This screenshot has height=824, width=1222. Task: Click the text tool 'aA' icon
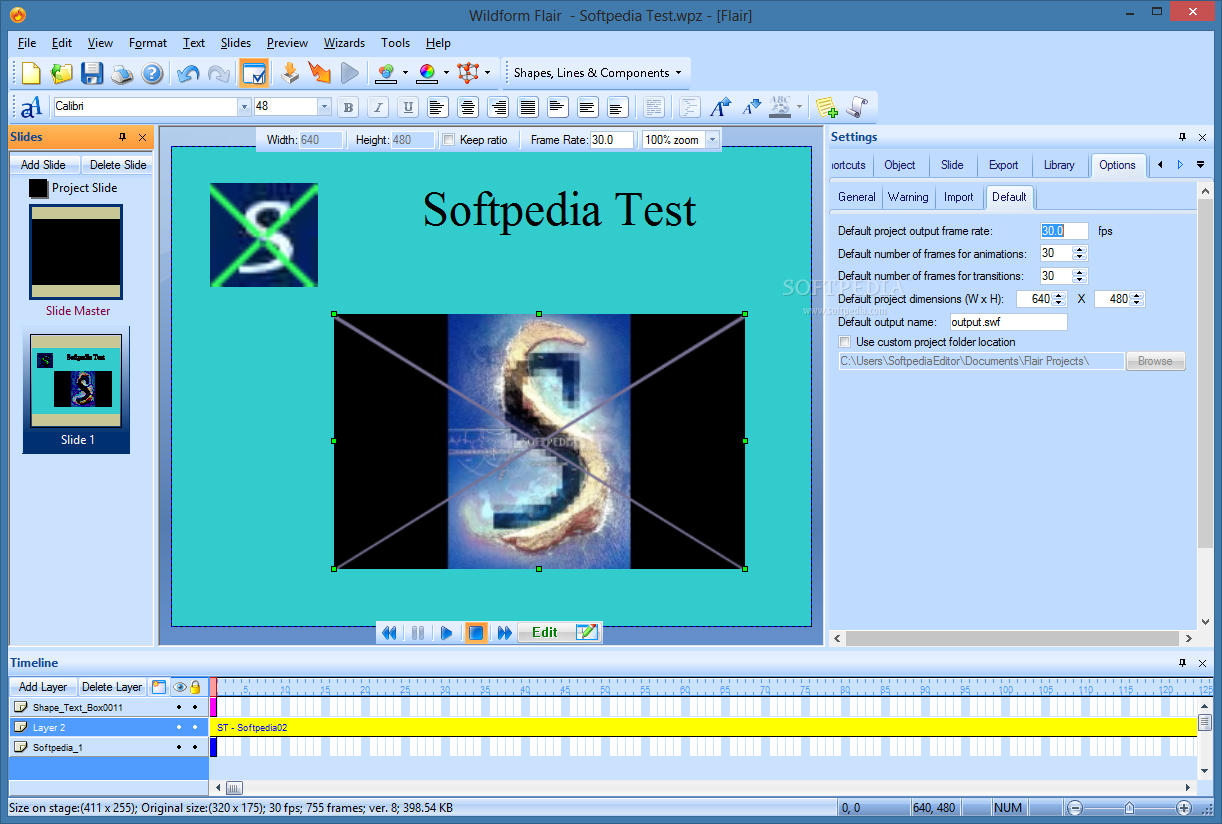pos(32,107)
